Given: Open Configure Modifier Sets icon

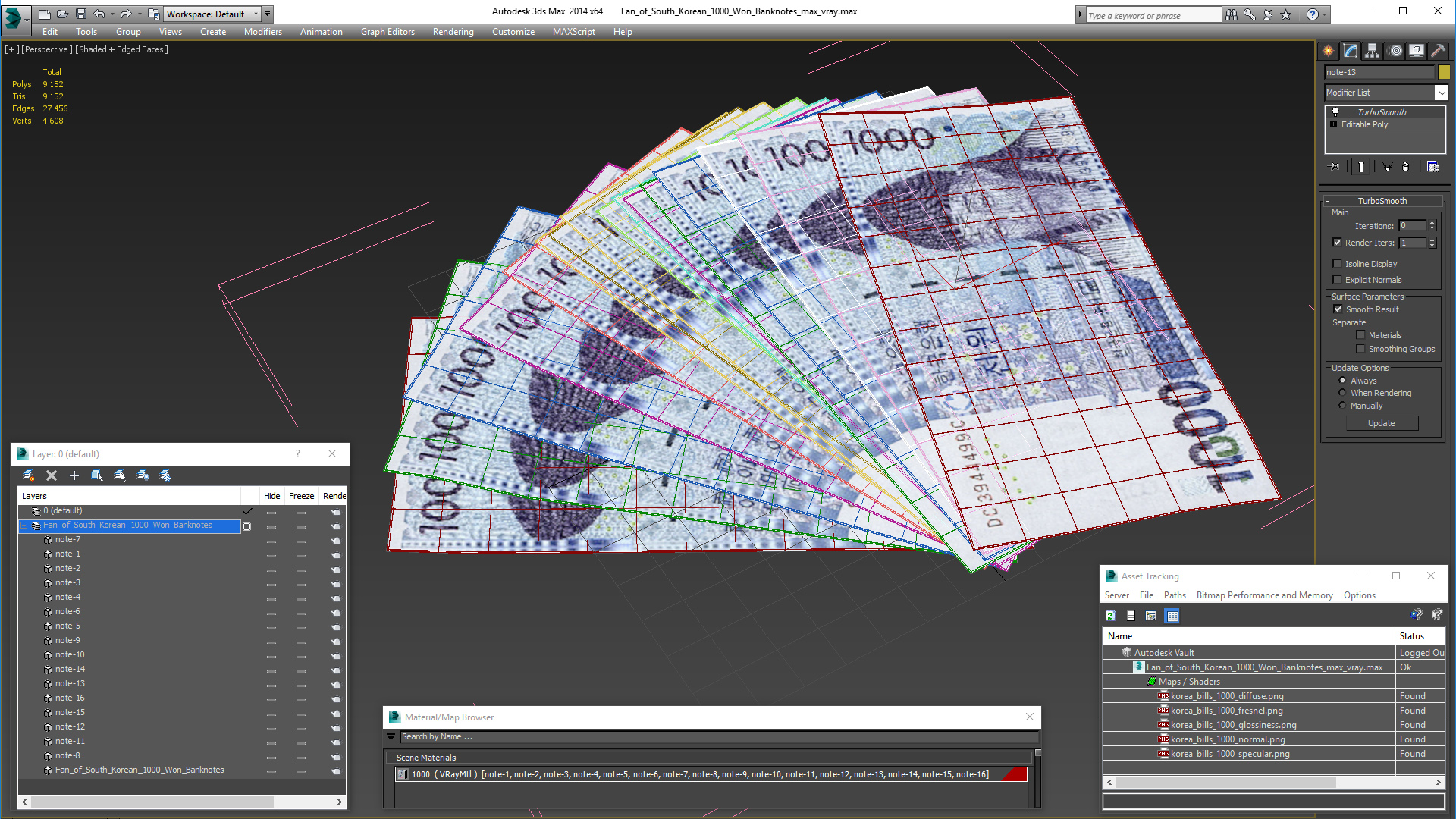Looking at the screenshot, I should click(x=1433, y=167).
